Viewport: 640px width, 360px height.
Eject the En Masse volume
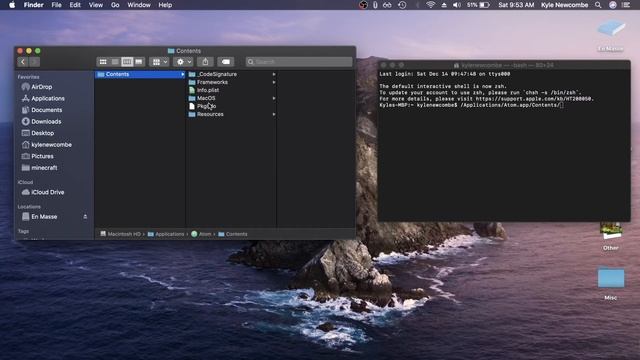[x=85, y=217]
